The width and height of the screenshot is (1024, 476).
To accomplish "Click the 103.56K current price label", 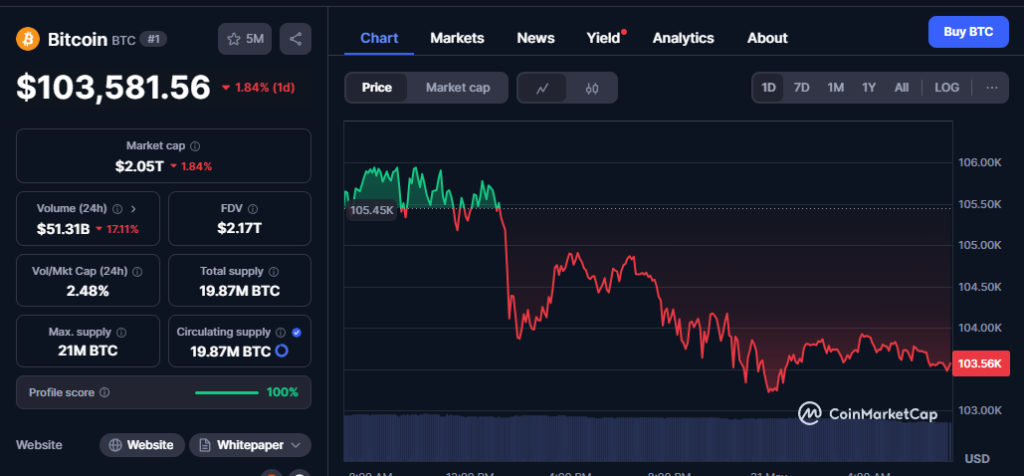I will (x=981, y=363).
